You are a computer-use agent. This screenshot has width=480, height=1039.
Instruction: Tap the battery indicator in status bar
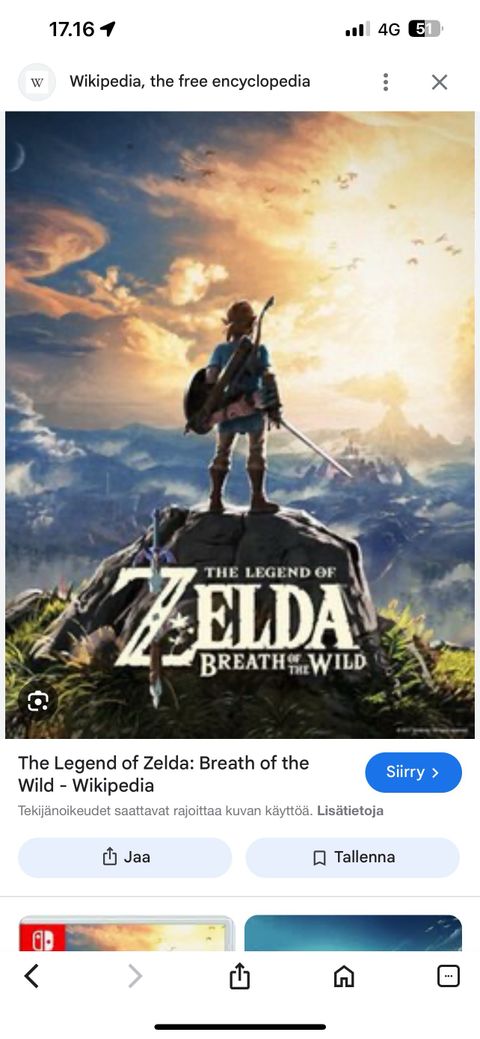(425, 29)
